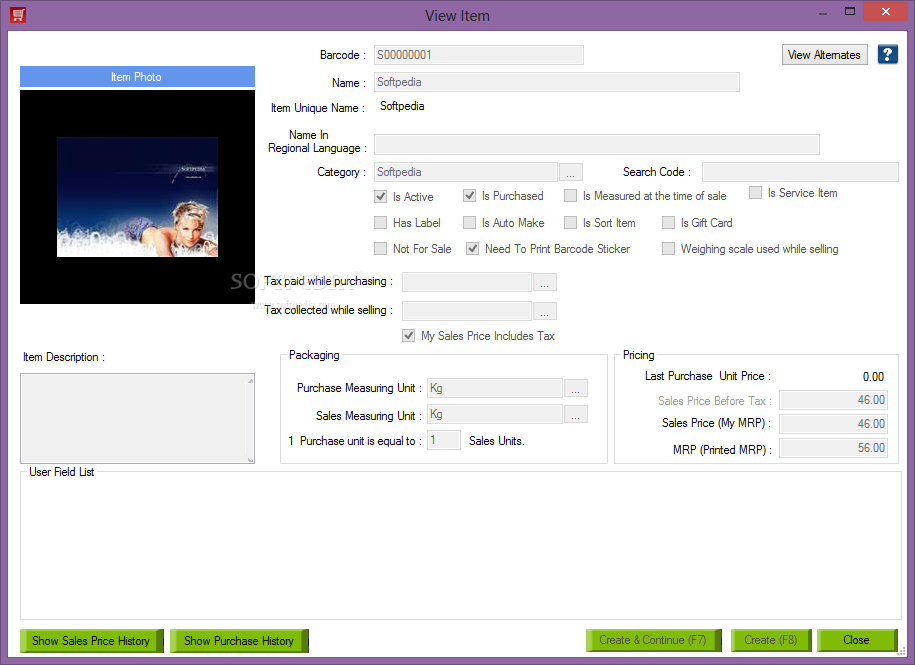This screenshot has width=915, height=665.
Task: Open the Category browse ellipsis button
Action: pos(570,172)
